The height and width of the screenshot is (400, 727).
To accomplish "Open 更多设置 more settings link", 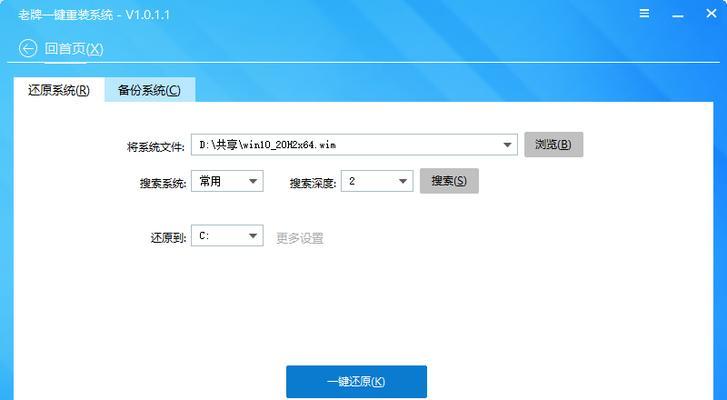I will tap(300, 238).
